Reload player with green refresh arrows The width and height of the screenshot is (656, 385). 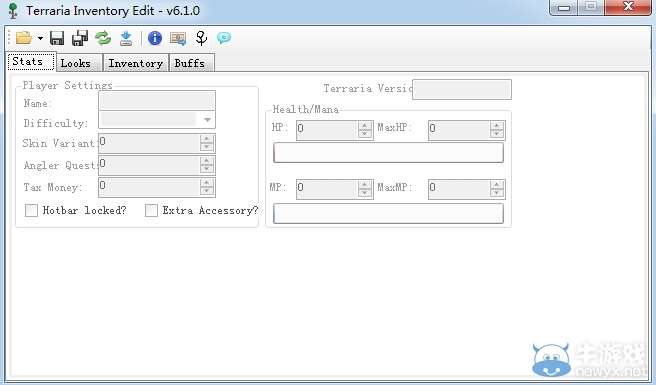103,38
